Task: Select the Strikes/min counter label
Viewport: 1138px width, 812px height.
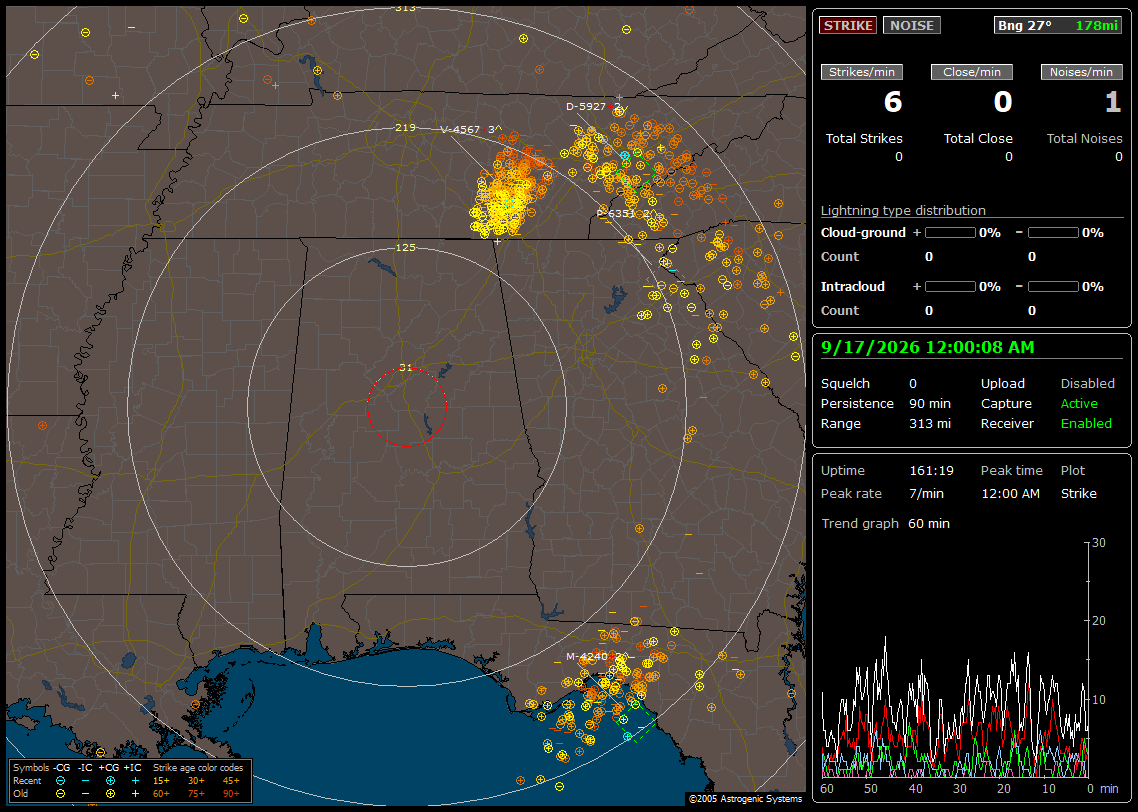Action: click(861, 72)
